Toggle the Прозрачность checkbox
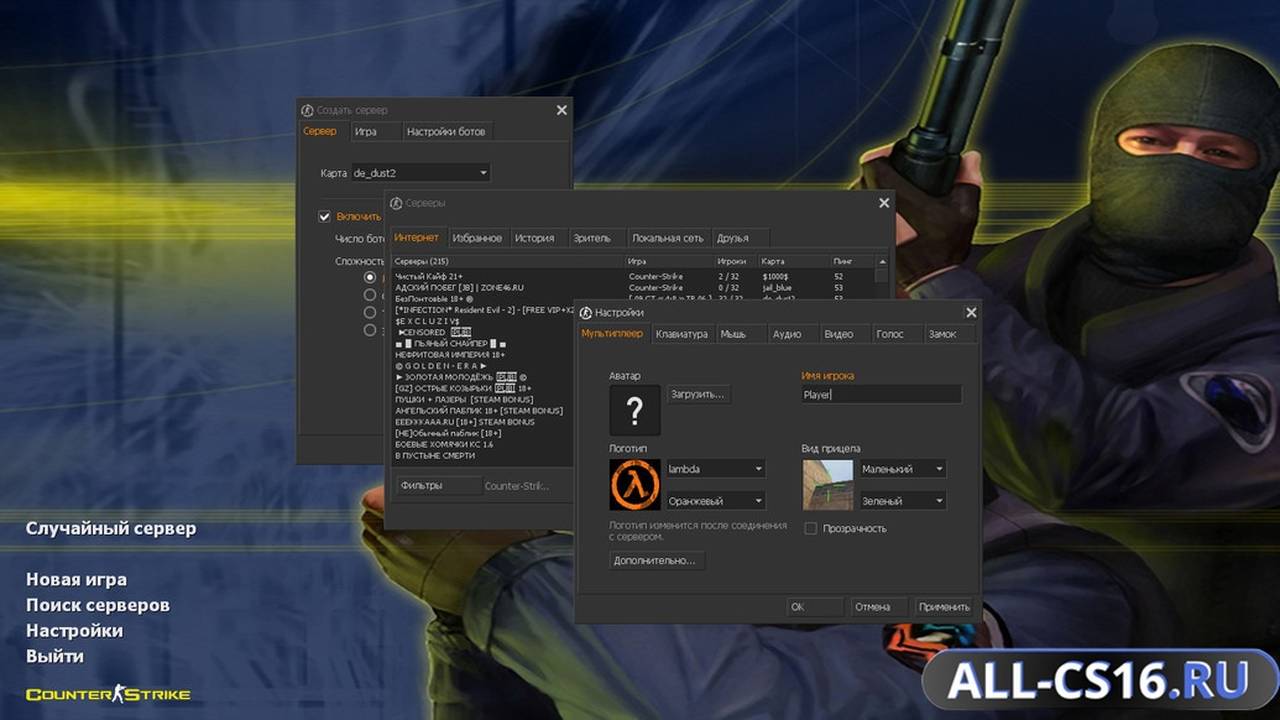The width and height of the screenshot is (1280, 720). (x=811, y=528)
